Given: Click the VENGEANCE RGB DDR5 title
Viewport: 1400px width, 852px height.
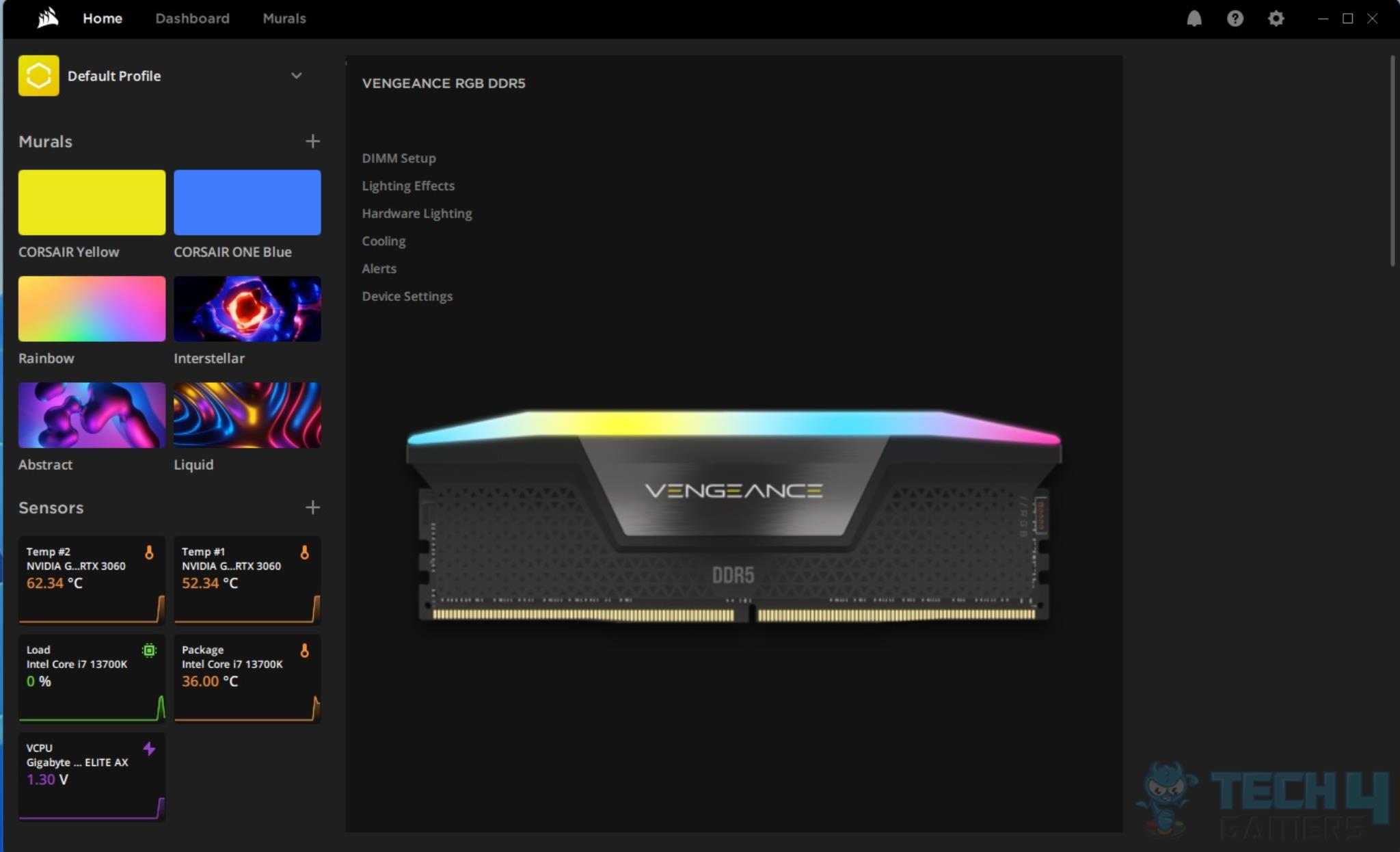Looking at the screenshot, I should tap(444, 83).
